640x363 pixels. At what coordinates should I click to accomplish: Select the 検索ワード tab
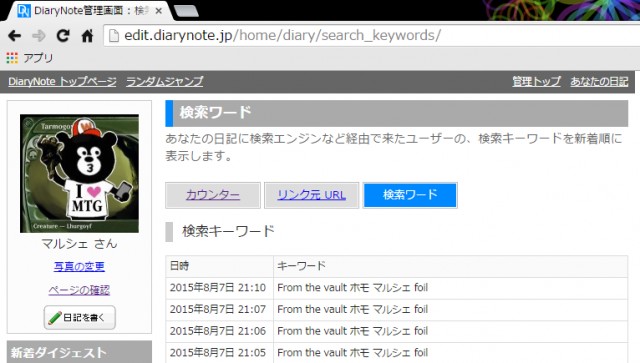coord(410,195)
